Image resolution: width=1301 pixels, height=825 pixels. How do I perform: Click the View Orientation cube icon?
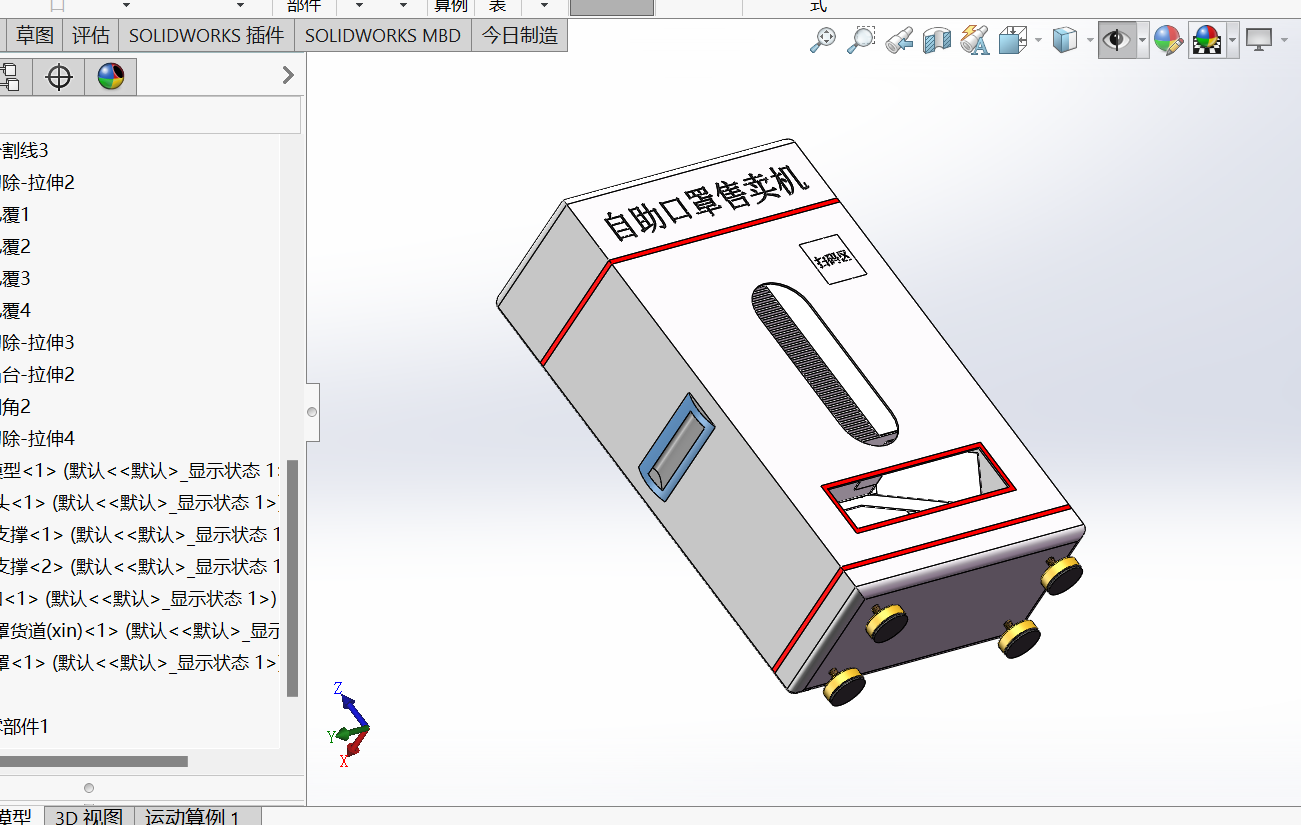pyautogui.click(x=1013, y=40)
